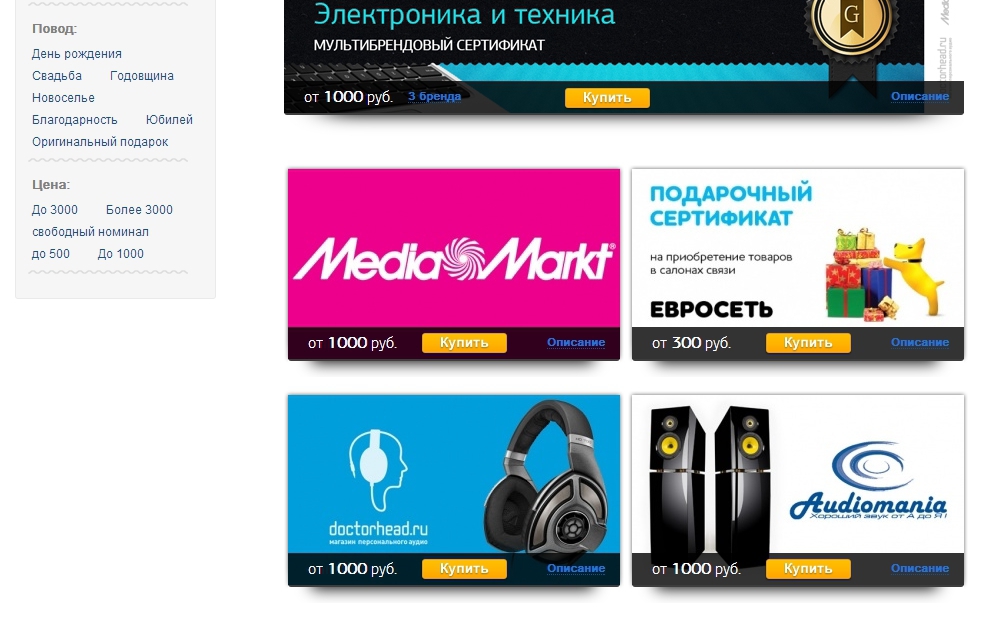The image size is (991, 620).
Task: Click Купить for the Евросеть certificate
Action: point(808,343)
